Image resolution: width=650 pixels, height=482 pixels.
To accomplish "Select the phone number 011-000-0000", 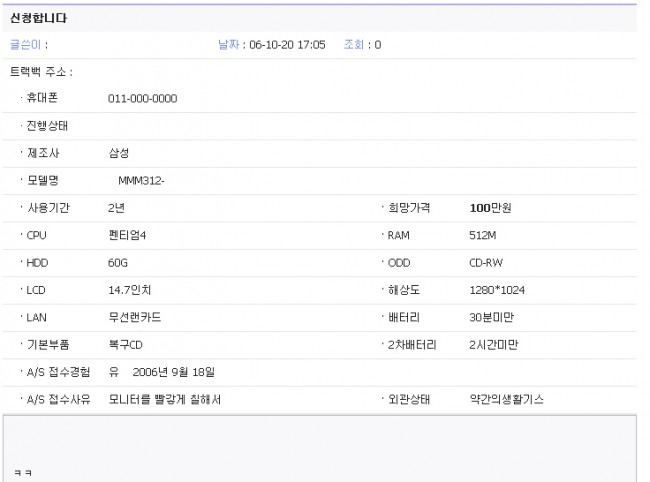I will point(143,99).
